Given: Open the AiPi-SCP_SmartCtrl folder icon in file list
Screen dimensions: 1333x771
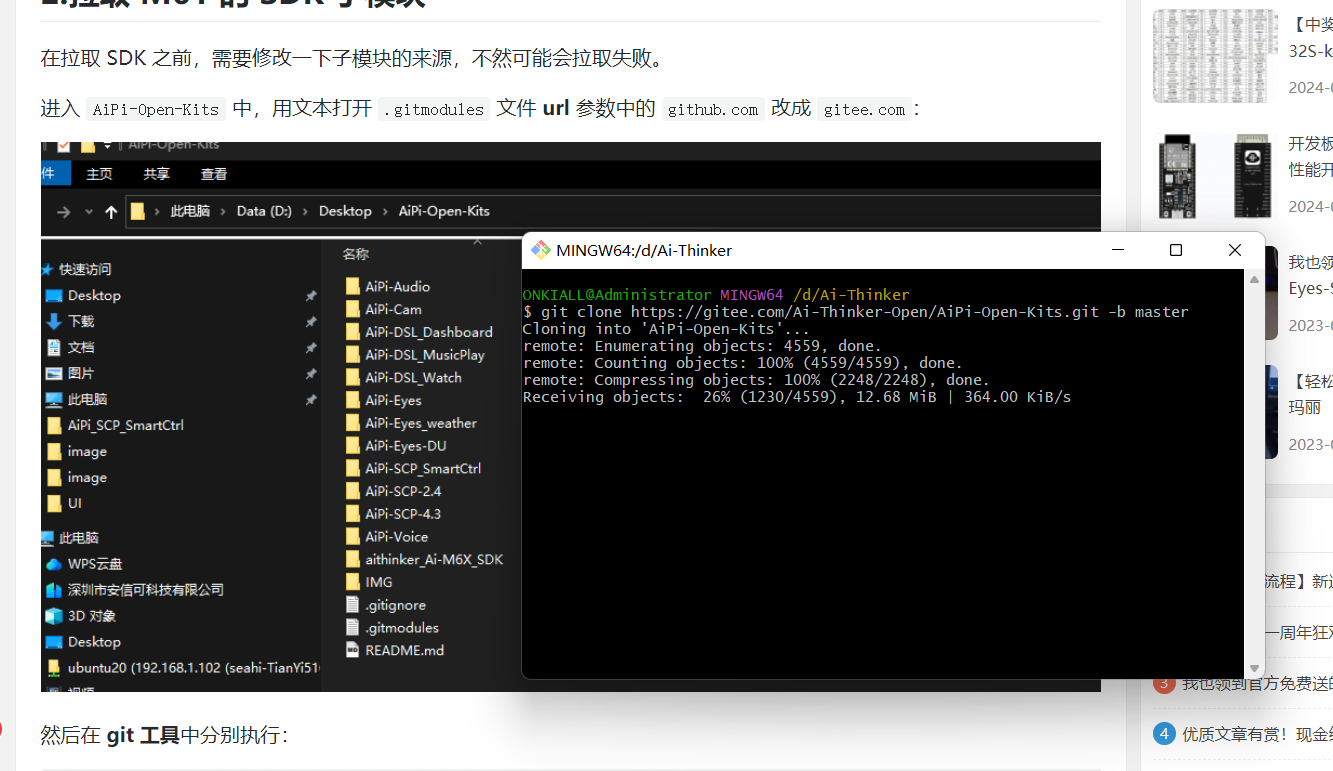Looking at the screenshot, I should [352, 468].
